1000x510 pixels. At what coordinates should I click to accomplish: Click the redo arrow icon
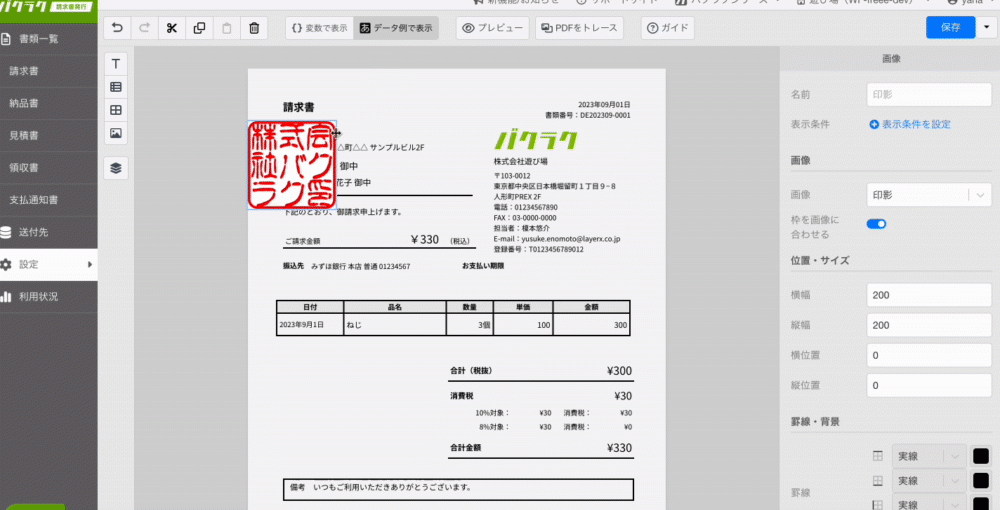tap(144, 28)
